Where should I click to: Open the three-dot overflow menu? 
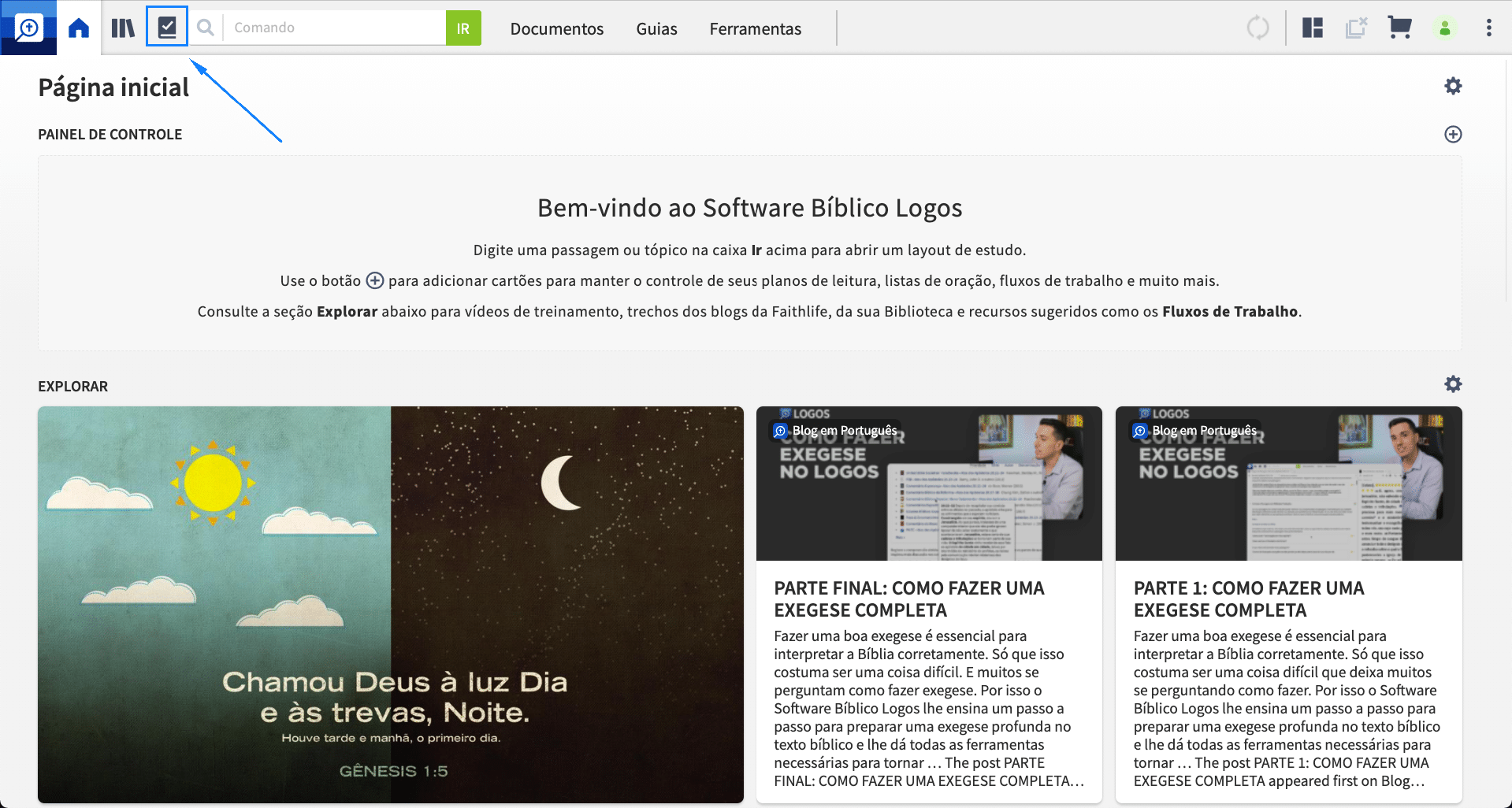pyautogui.click(x=1489, y=28)
